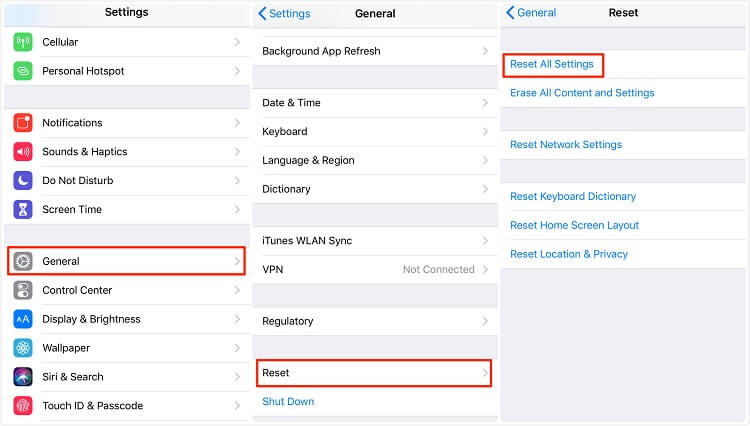Open Screen Time via hourglass icon

(23, 209)
